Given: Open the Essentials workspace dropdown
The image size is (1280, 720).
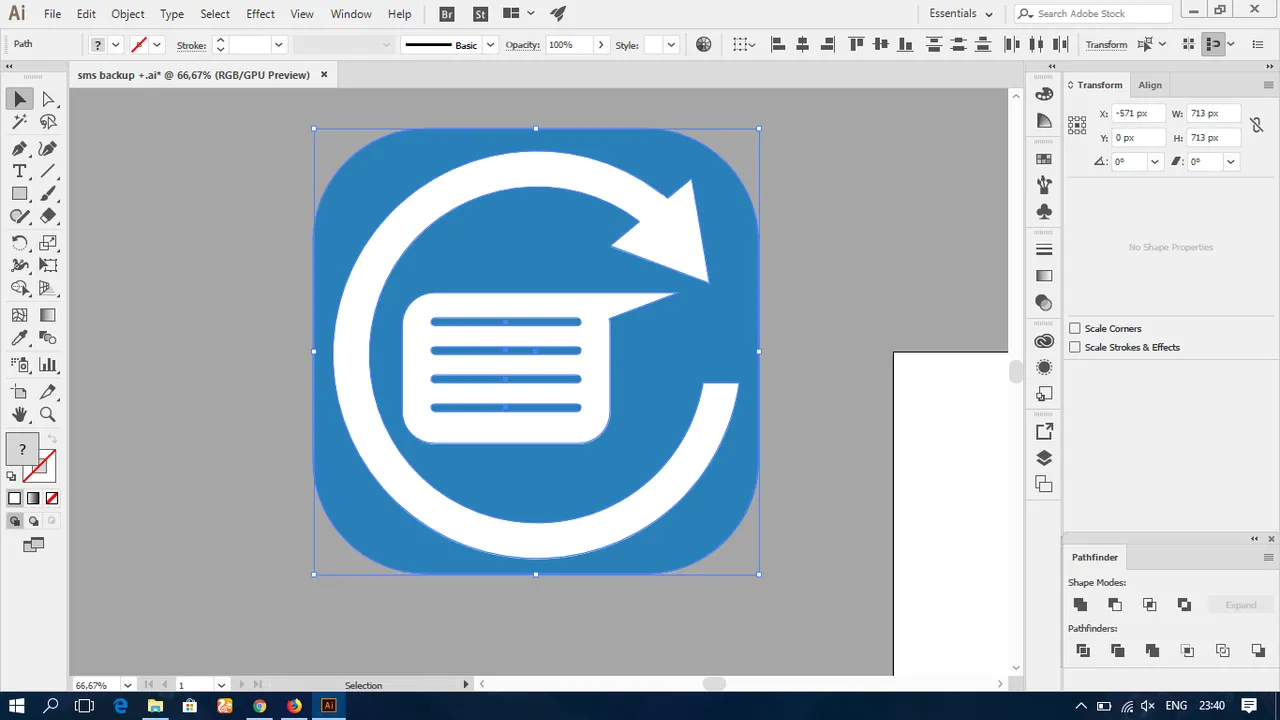Looking at the screenshot, I should tap(961, 14).
